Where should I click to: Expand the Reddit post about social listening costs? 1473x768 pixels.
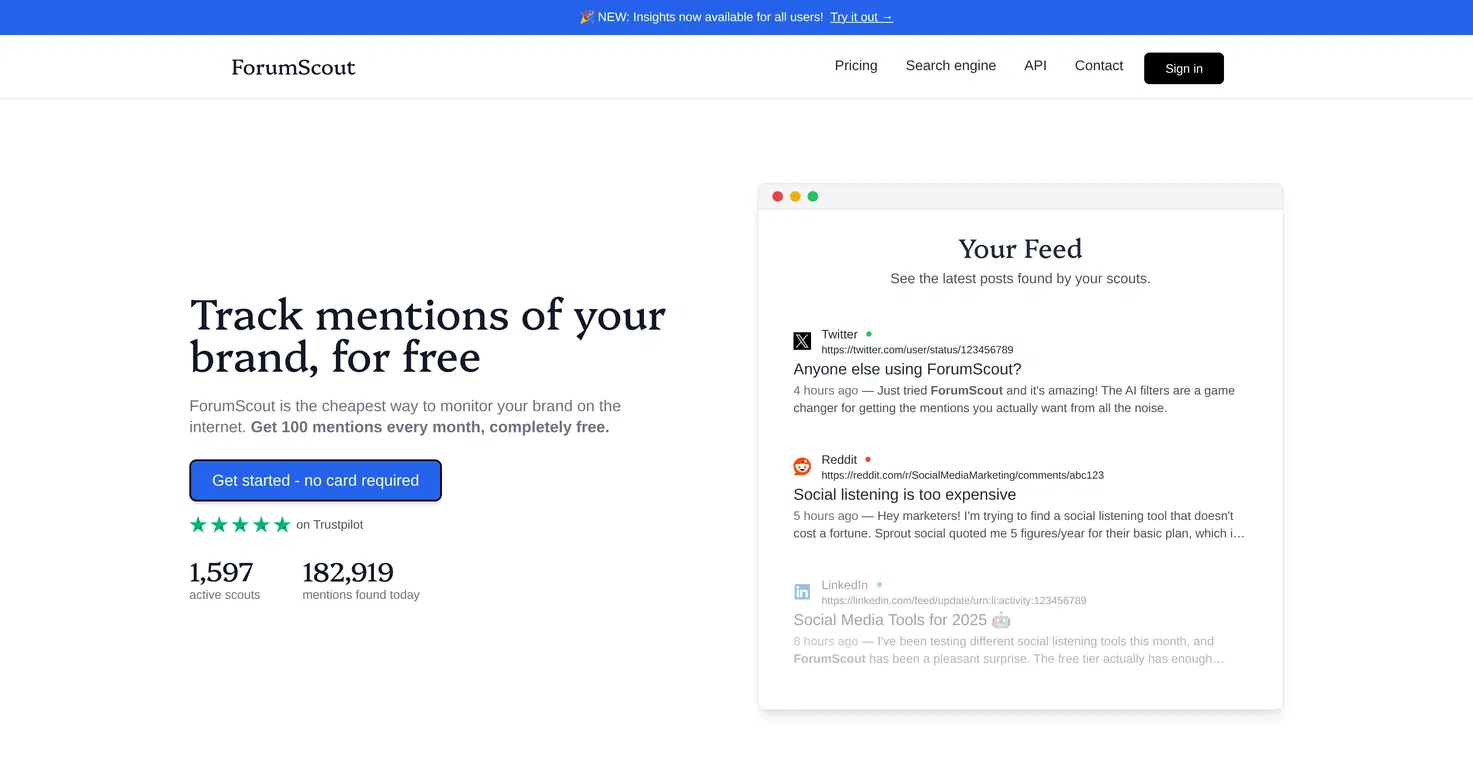click(x=904, y=494)
